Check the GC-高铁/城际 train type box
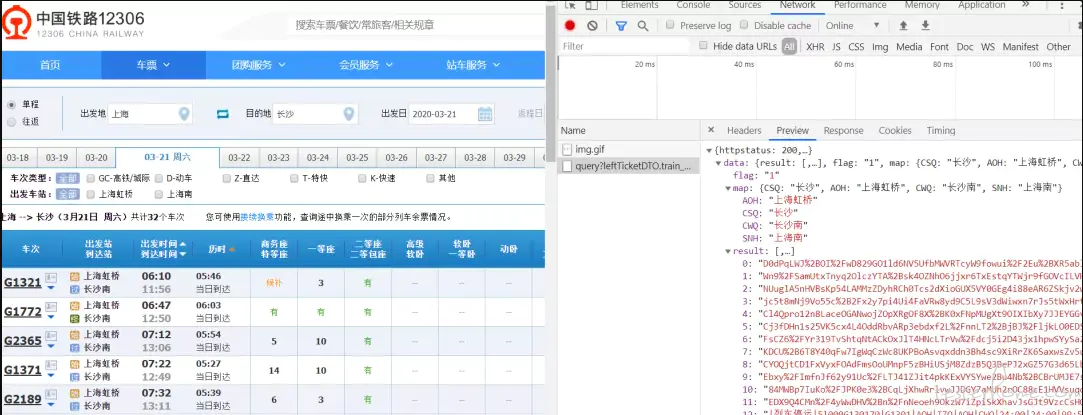Viewport: 1083px width, 415px height. [91, 178]
